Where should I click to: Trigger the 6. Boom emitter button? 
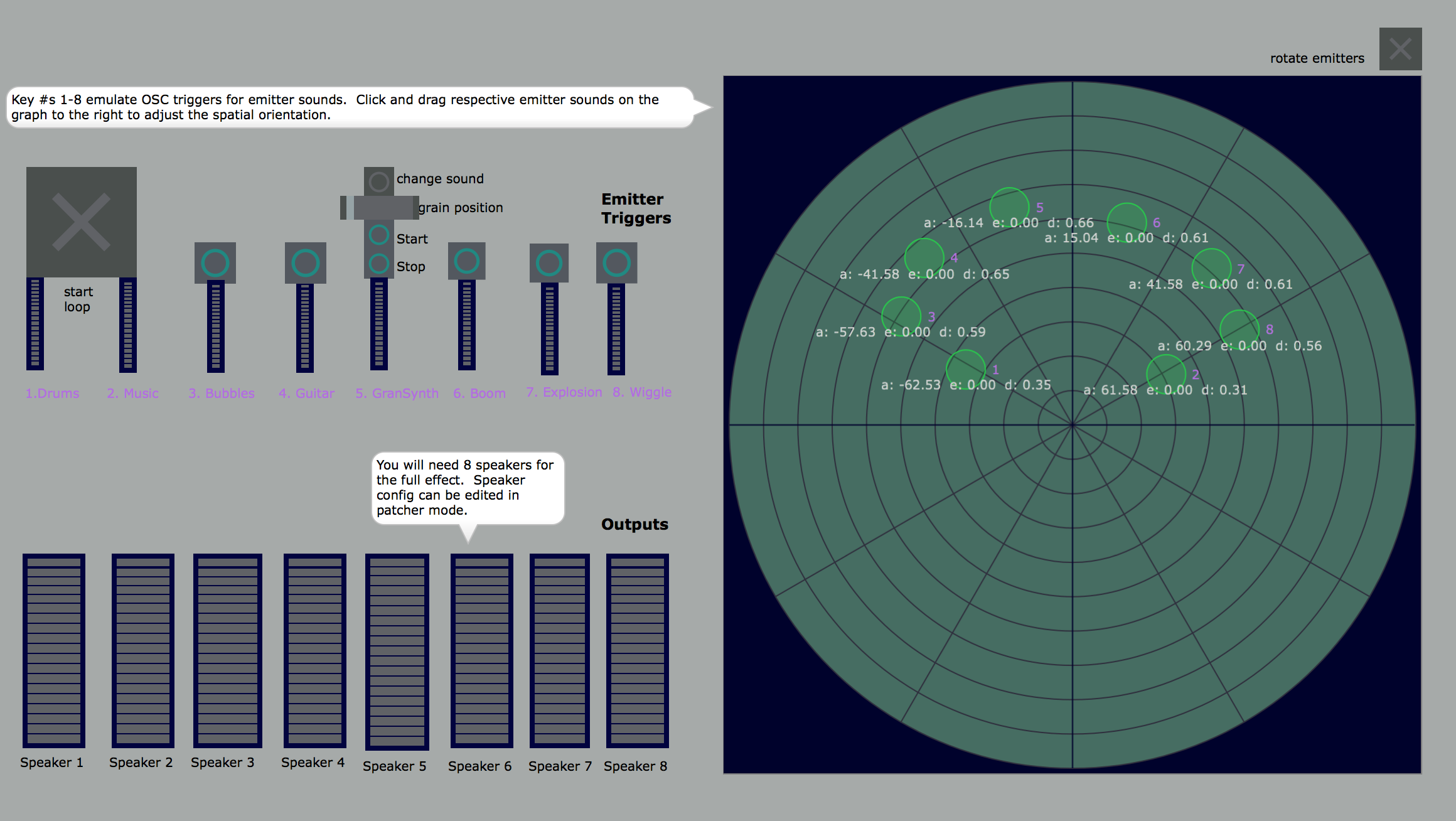[x=467, y=261]
